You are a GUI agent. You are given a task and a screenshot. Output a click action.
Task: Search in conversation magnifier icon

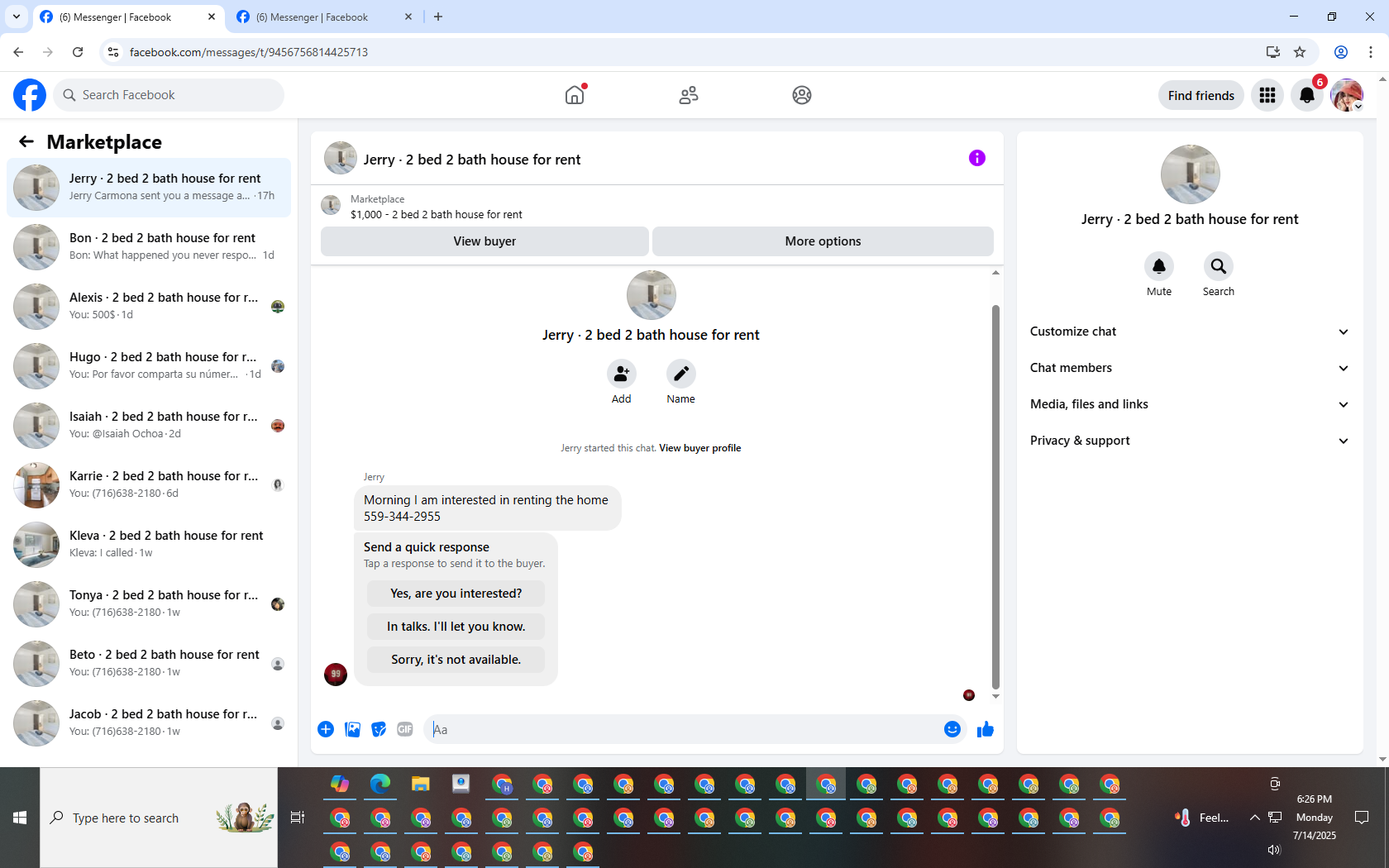click(x=1219, y=266)
